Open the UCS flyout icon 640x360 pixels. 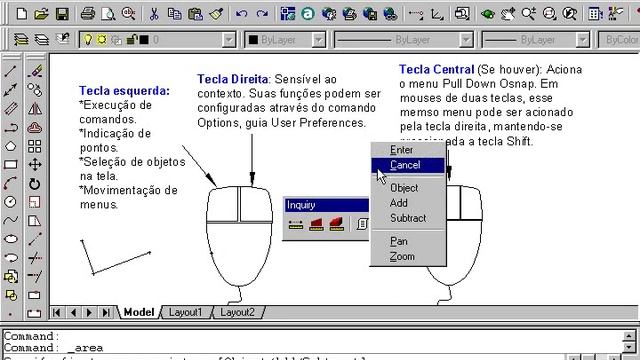[437, 14]
